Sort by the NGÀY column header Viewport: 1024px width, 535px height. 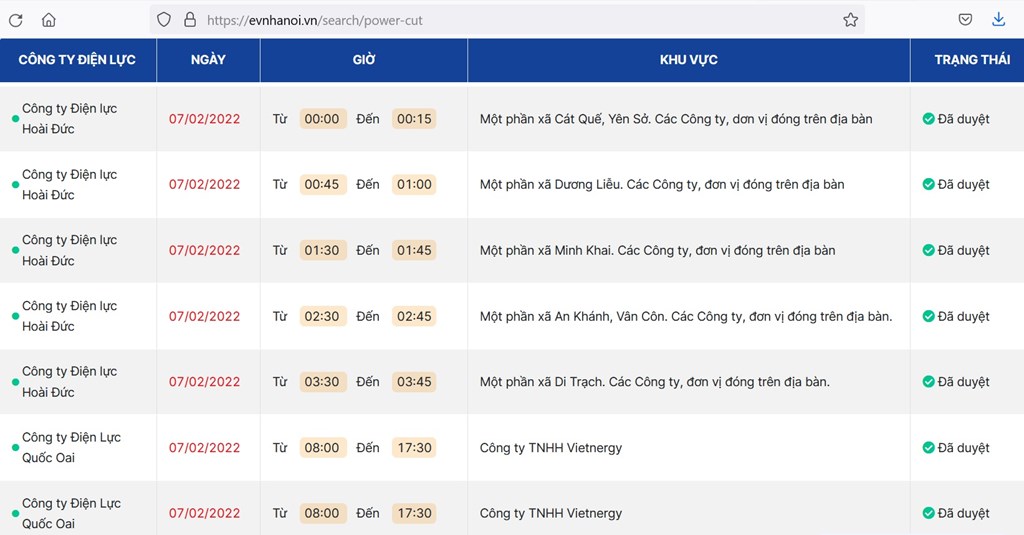pyautogui.click(x=208, y=60)
